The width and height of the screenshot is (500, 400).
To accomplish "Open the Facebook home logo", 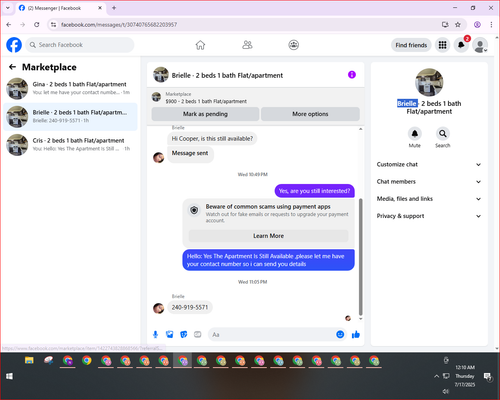I will pyautogui.click(x=14, y=45).
